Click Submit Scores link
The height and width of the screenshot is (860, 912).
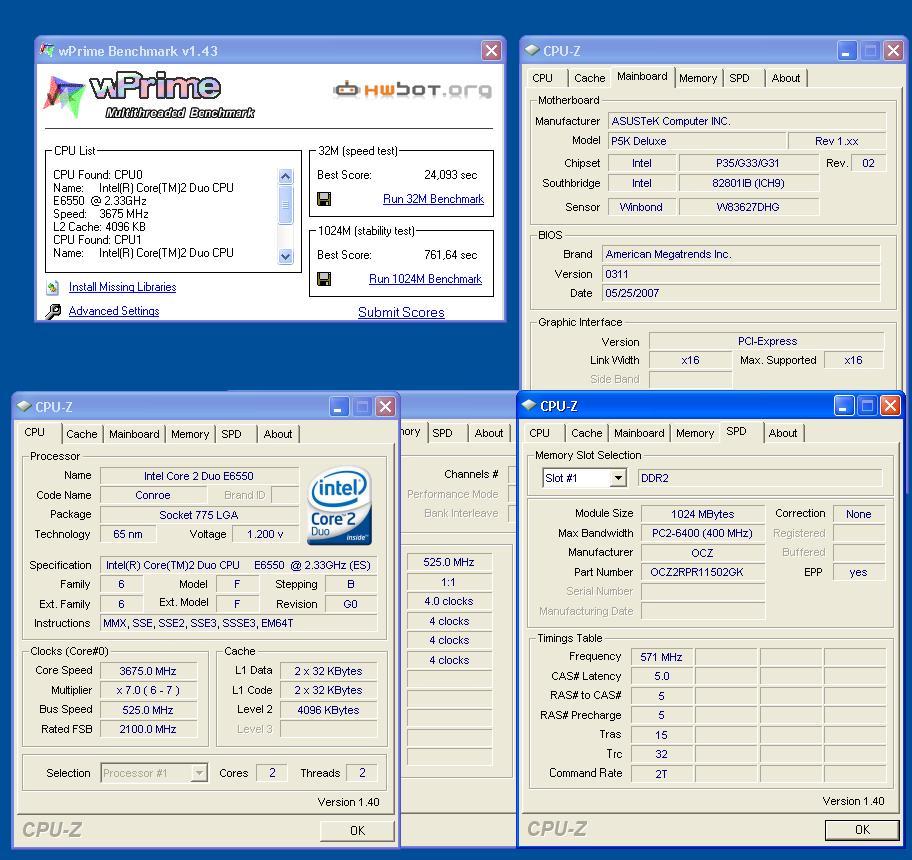pos(401,312)
